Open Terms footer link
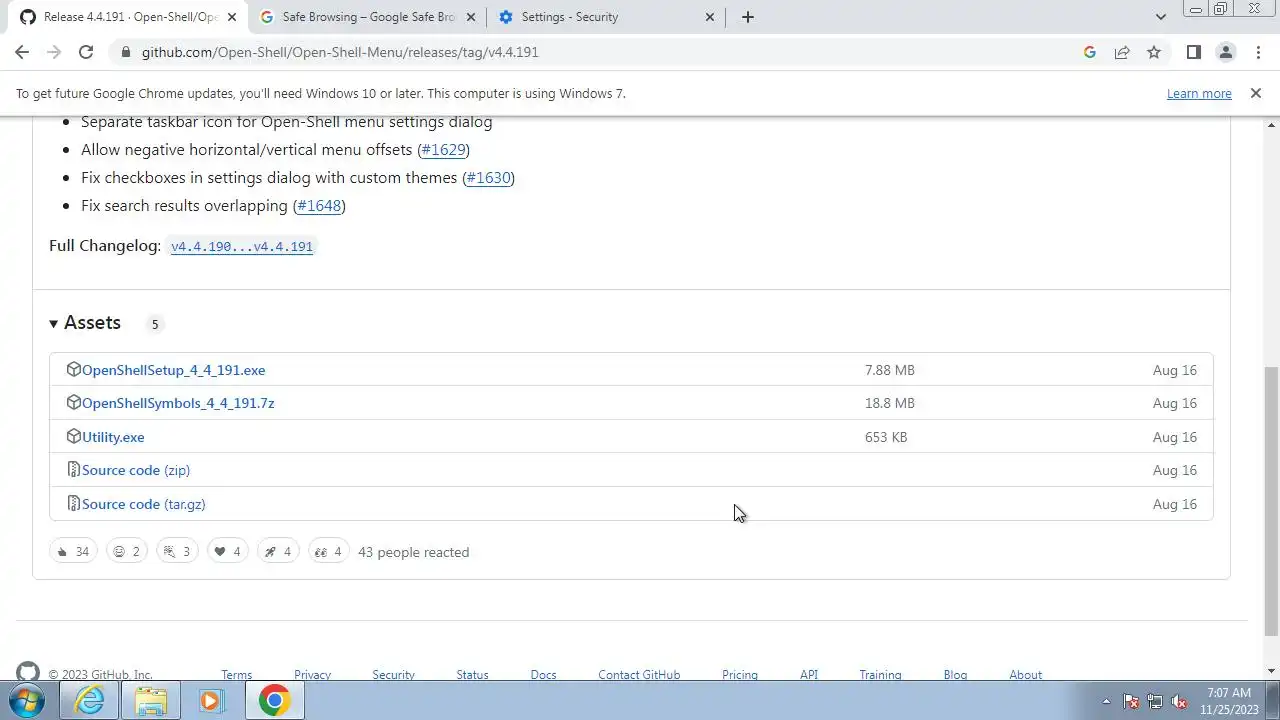Screen dimensions: 1280x720 point(237,675)
